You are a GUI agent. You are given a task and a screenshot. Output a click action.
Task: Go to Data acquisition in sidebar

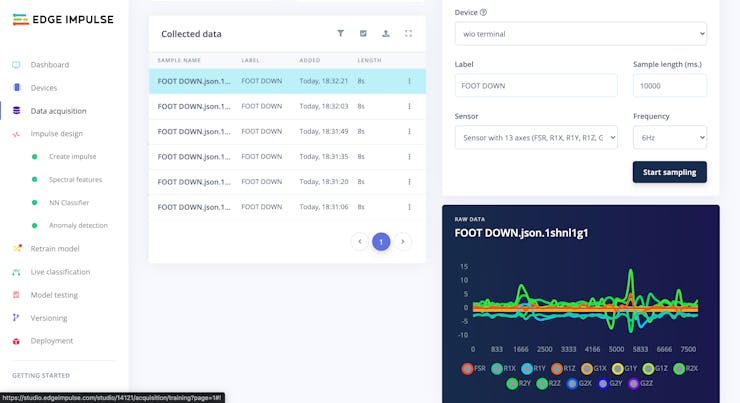pos(58,111)
